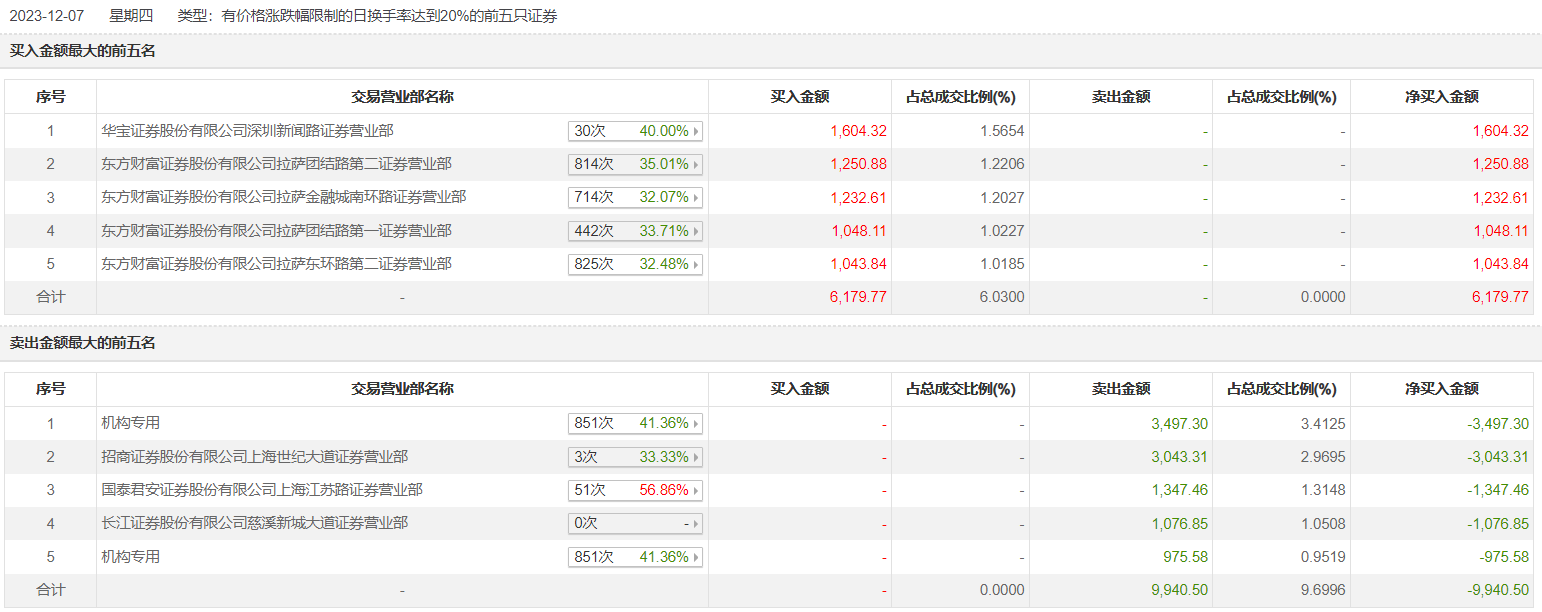Select 东方财富证券拉萨金融城南环路证券营业部
1542x612 pixels.
click(x=283, y=198)
